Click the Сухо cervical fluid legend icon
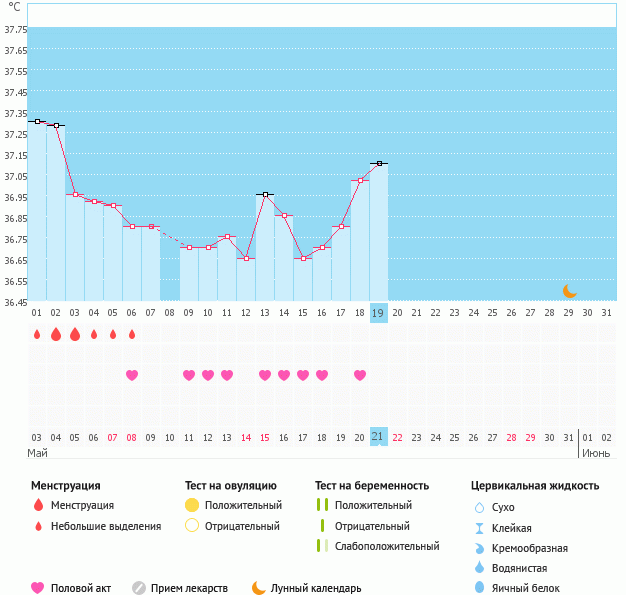 [x=480, y=507]
